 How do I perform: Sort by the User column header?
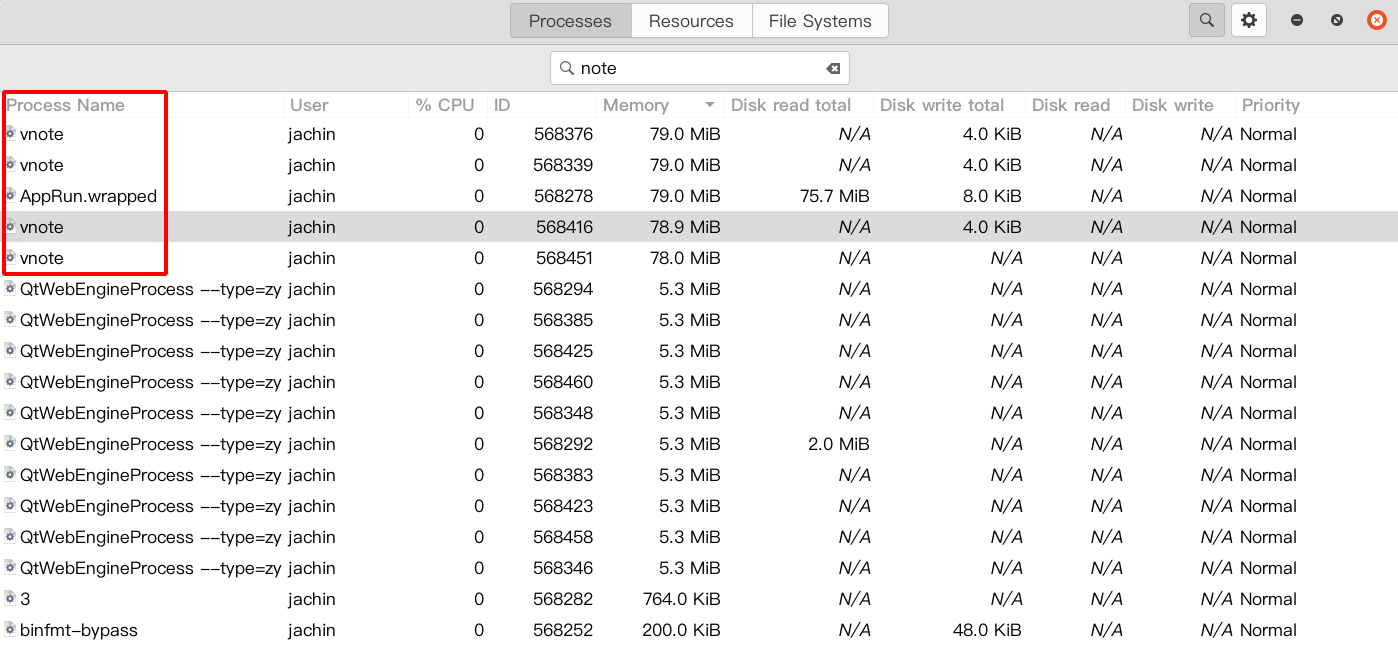(309, 105)
